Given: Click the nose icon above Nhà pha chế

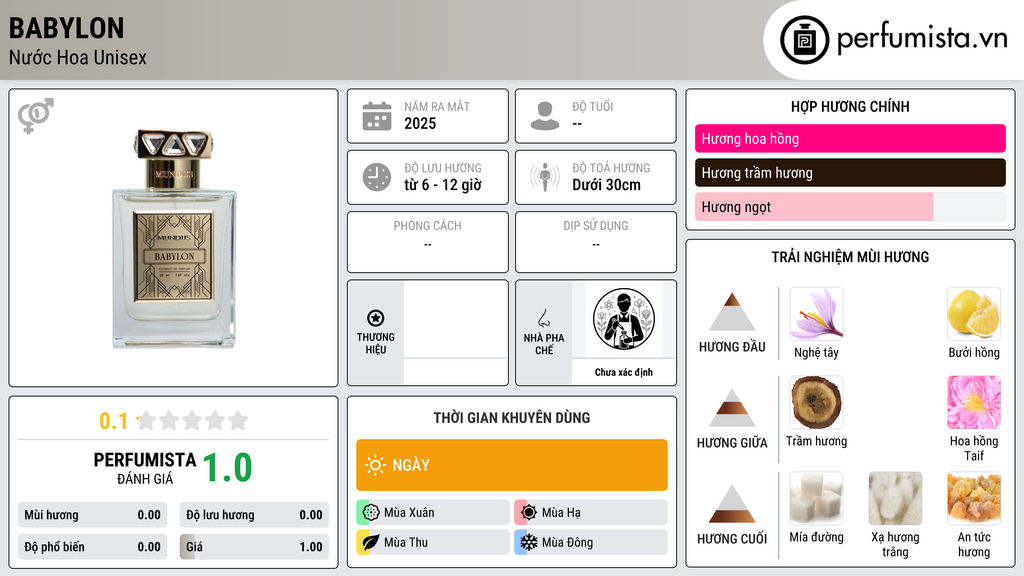Looking at the screenshot, I should tap(543, 318).
